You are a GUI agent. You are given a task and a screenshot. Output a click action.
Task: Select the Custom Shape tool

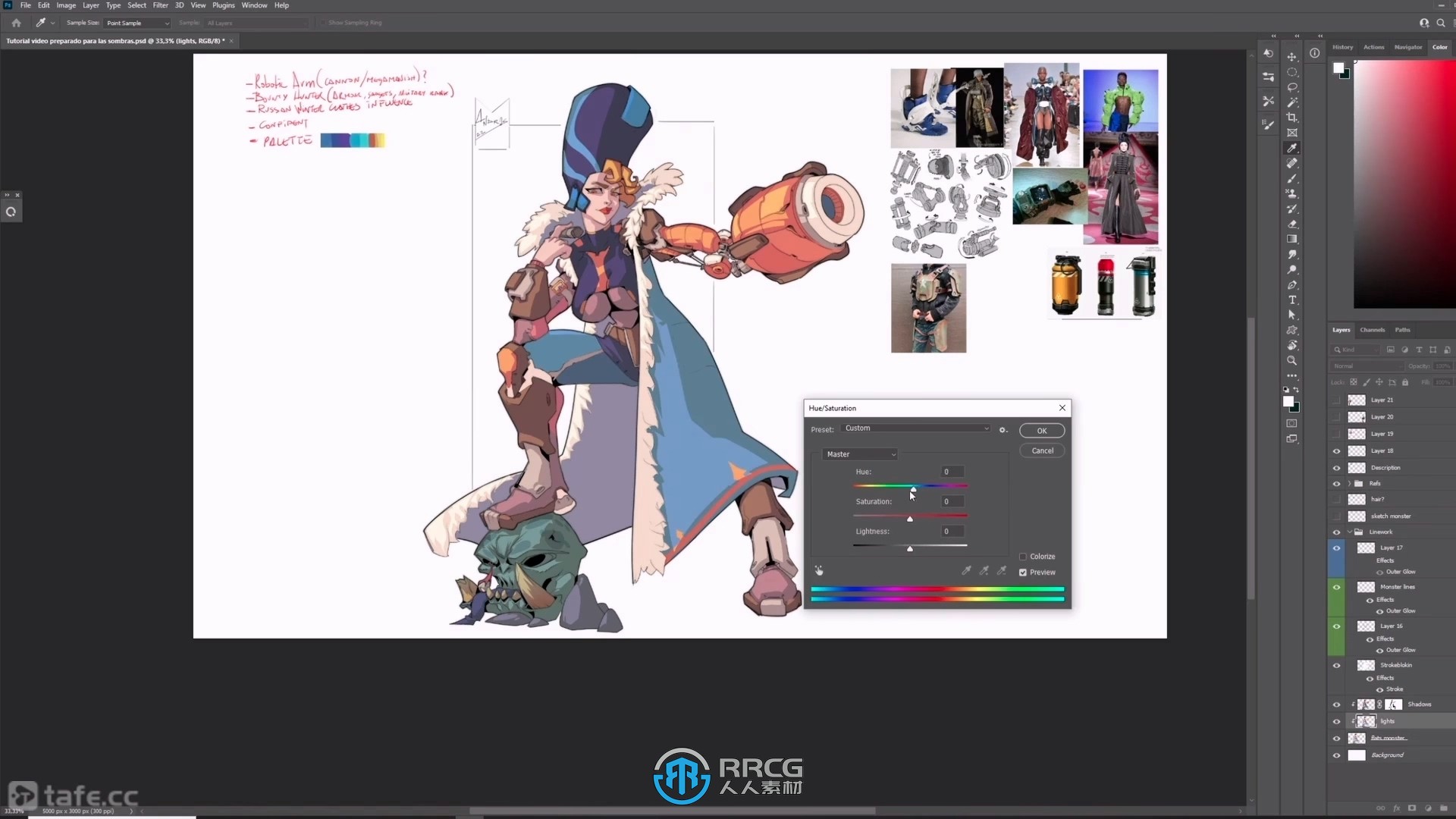(1292, 331)
